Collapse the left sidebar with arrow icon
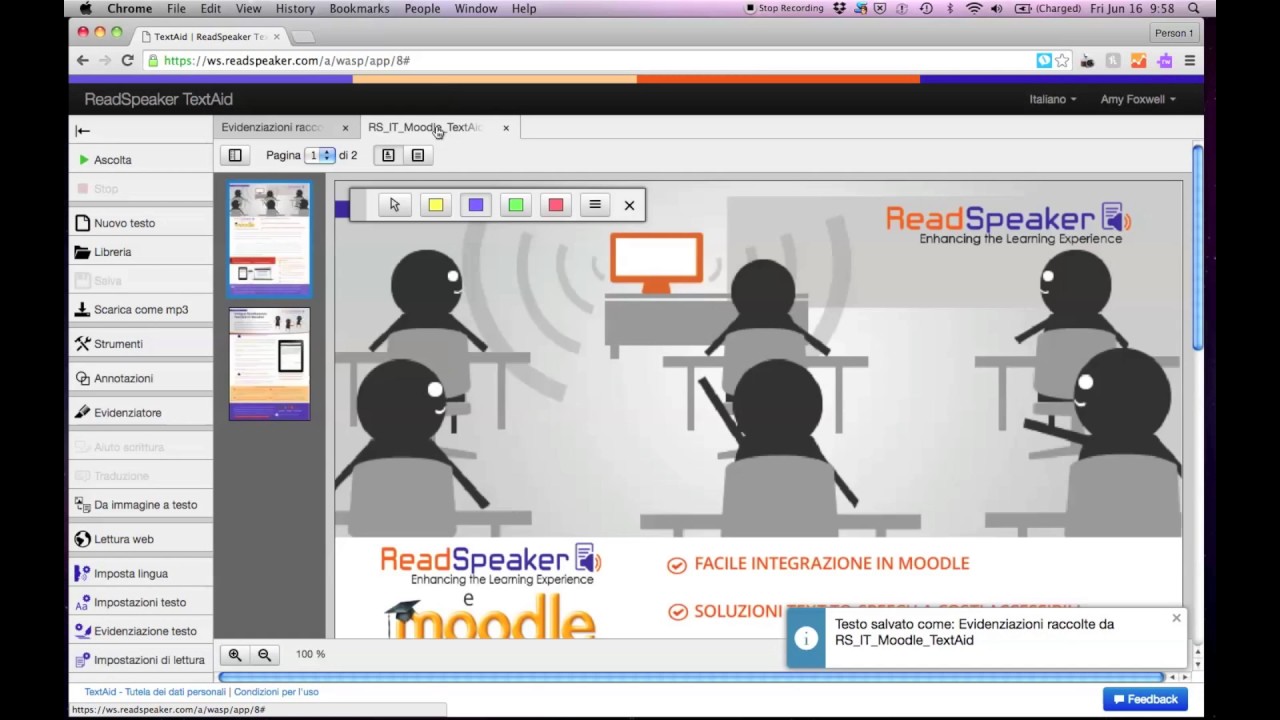 click(83, 130)
